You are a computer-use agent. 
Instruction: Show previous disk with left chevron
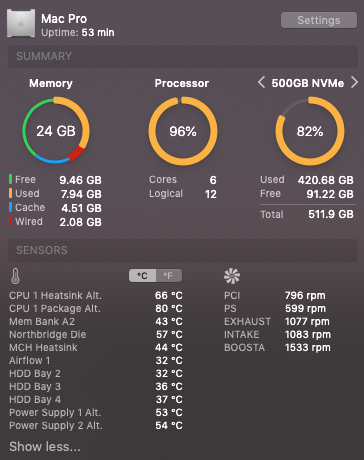coord(262,82)
